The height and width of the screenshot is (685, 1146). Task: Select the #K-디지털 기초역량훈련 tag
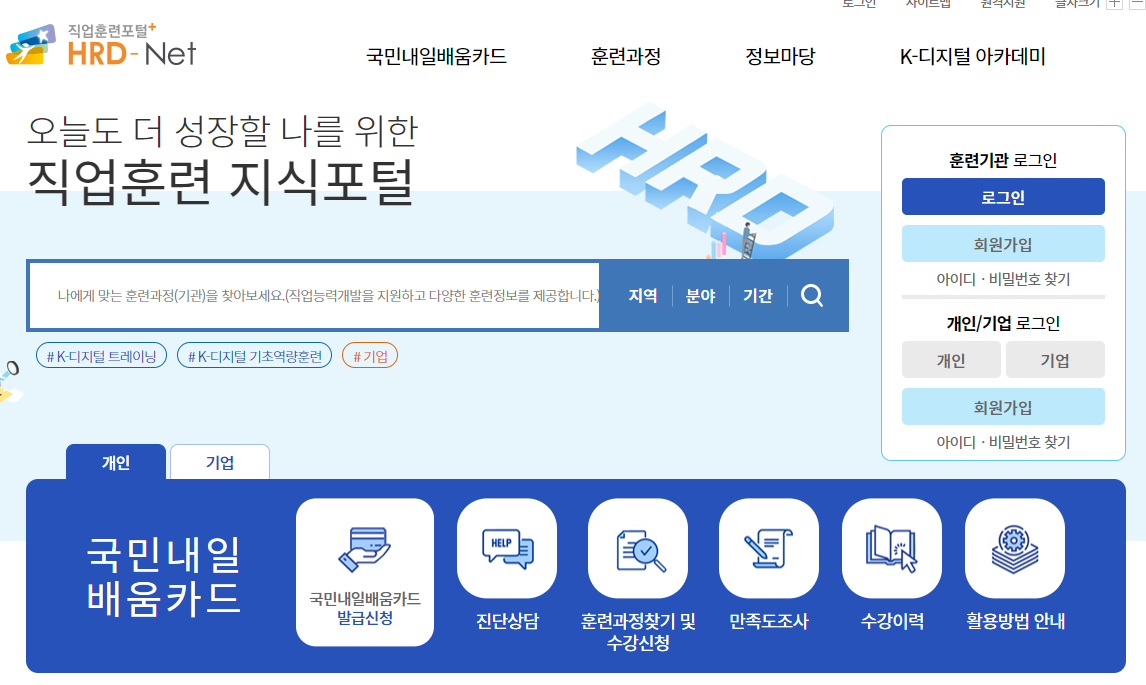[x=254, y=356]
